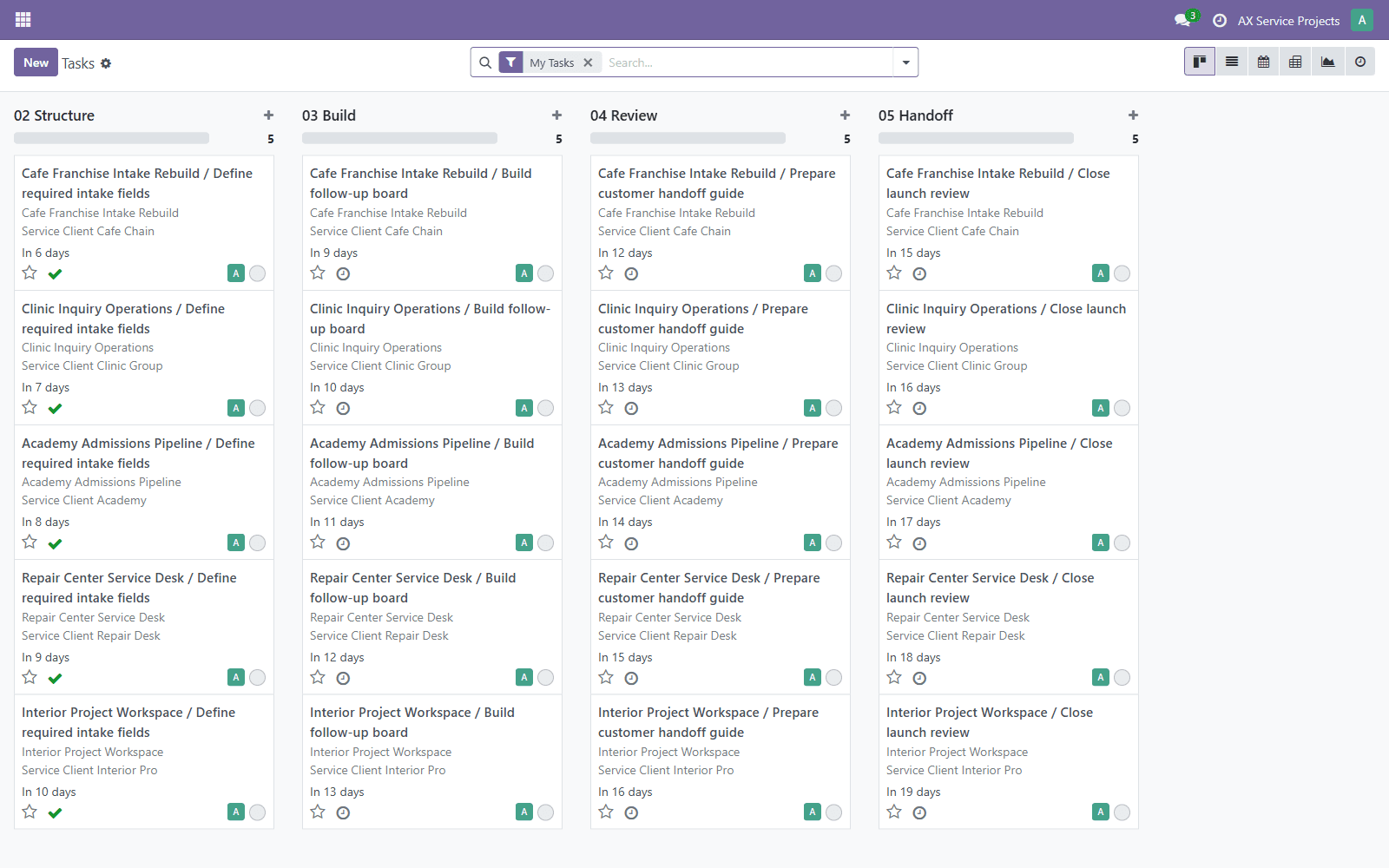
Task: Open Tasks settings gear
Action: point(106,63)
